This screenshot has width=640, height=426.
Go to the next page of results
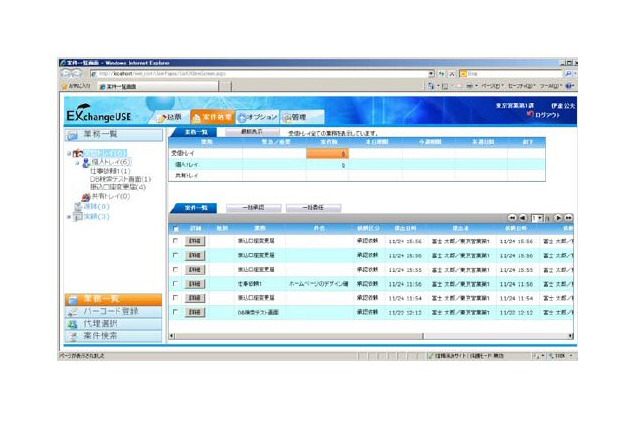click(x=558, y=218)
